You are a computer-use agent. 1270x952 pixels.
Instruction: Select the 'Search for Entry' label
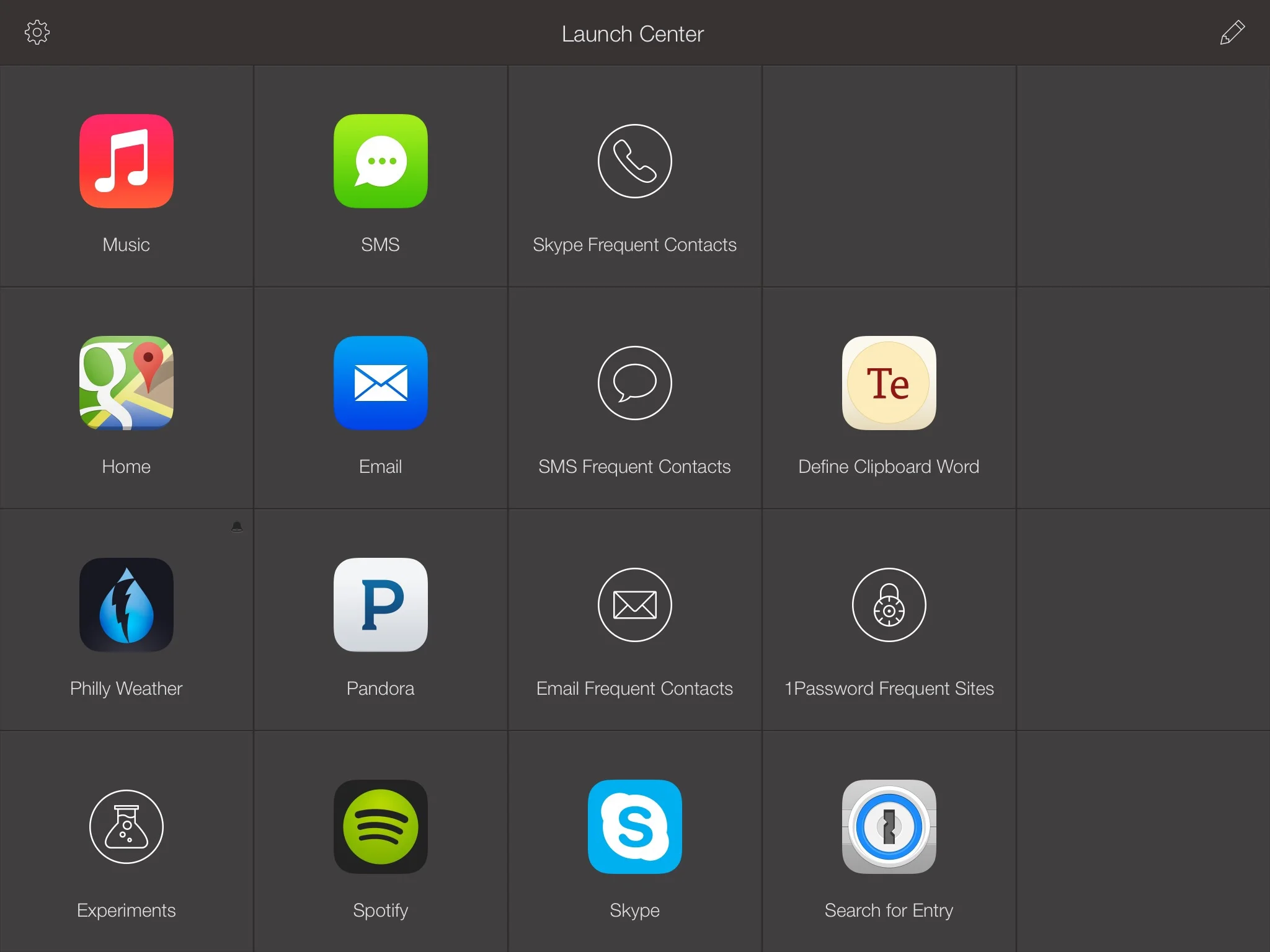(889, 911)
